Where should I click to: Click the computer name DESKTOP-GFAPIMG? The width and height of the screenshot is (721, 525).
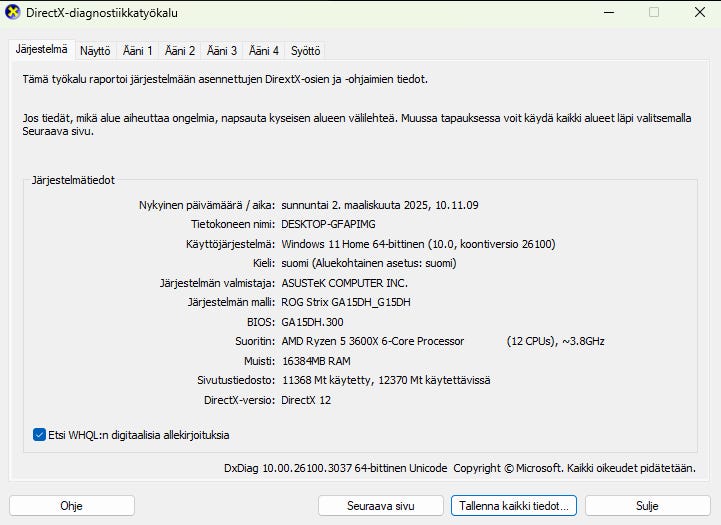(x=328, y=224)
